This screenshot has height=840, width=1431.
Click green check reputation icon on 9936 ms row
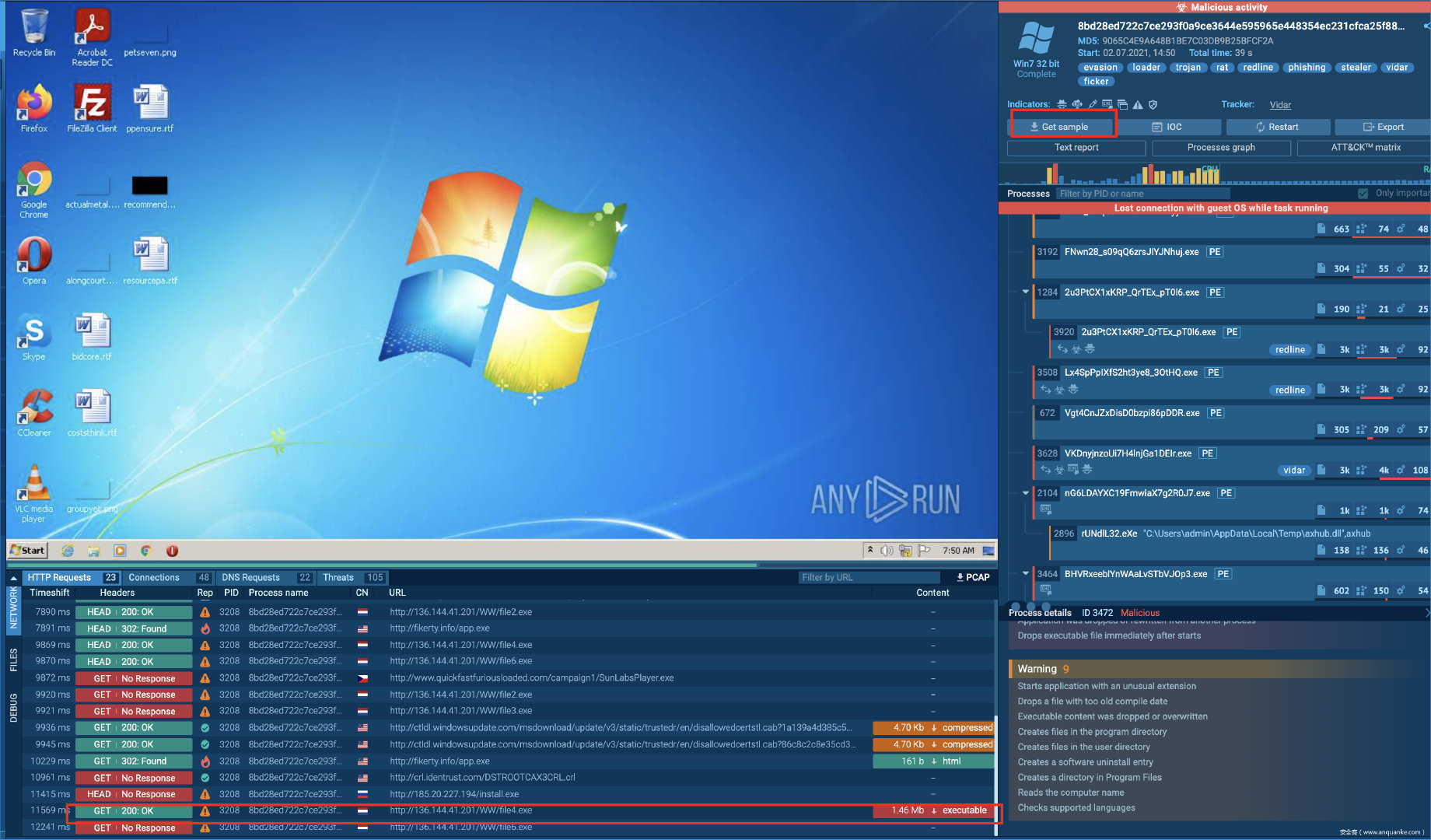205,728
